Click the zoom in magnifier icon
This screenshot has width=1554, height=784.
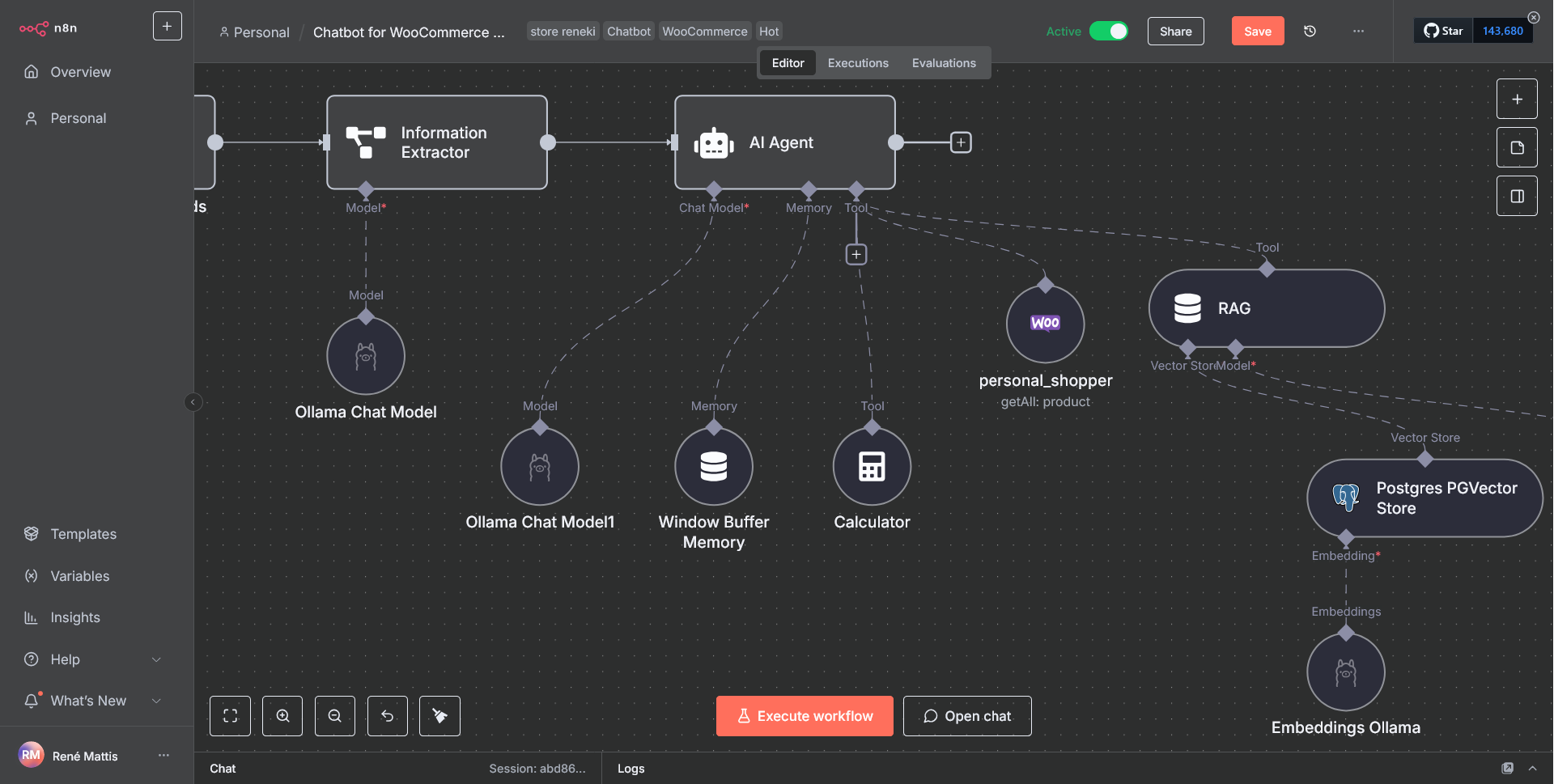click(282, 716)
